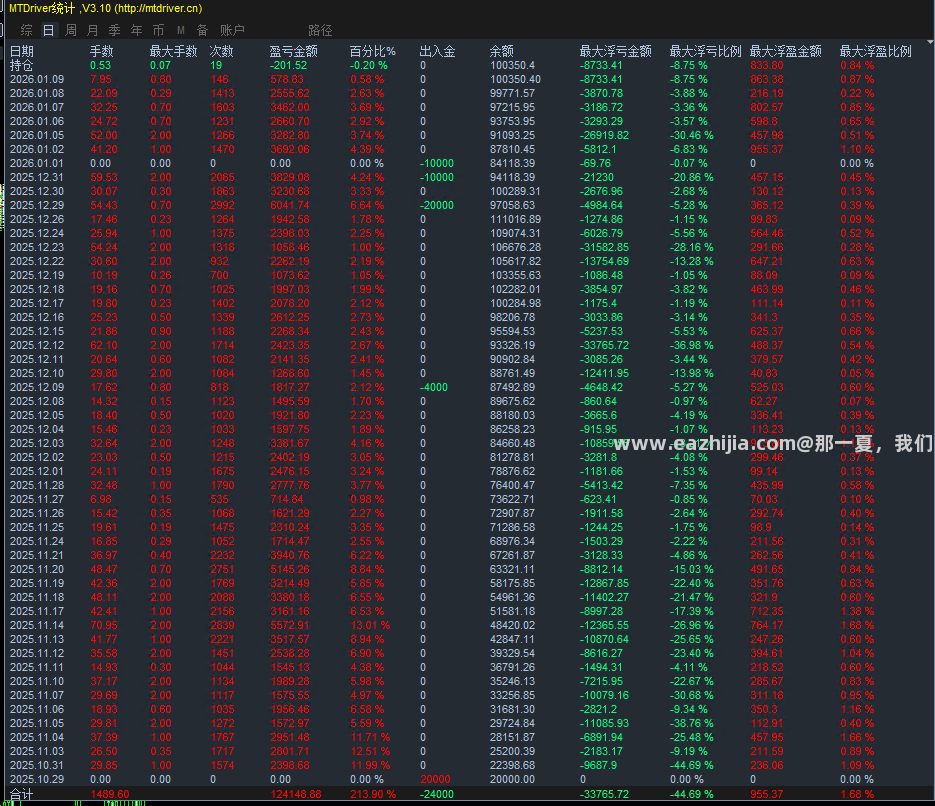The width and height of the screenshot is (935, 806).
Task: Click the 最大手数 column header
Action: click(173, 51)
